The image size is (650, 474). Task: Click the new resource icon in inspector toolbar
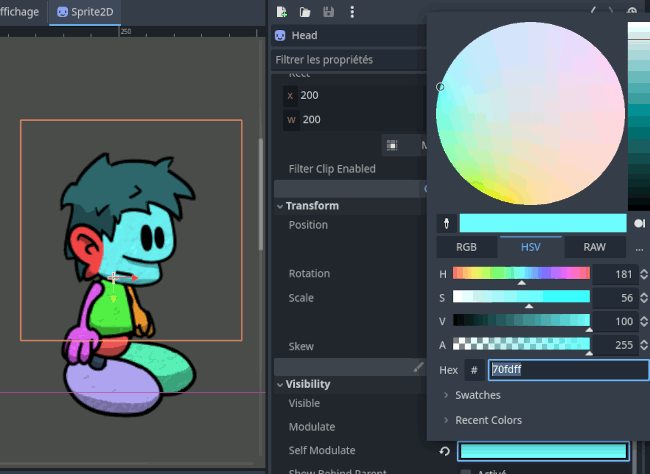[x=282, y=12]
